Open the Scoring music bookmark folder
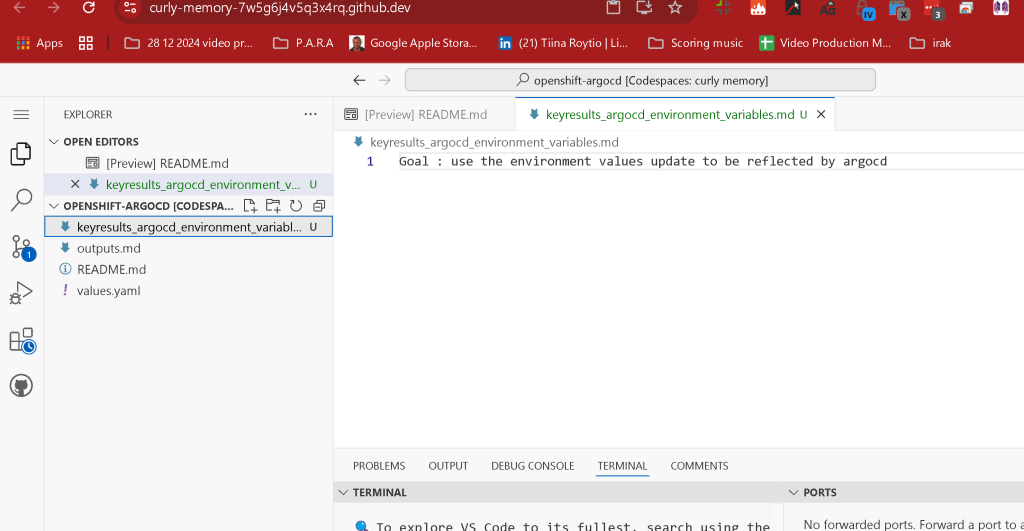Viewport: 1024px width, 531px height. pyautogui.click(x=696, y=43)
